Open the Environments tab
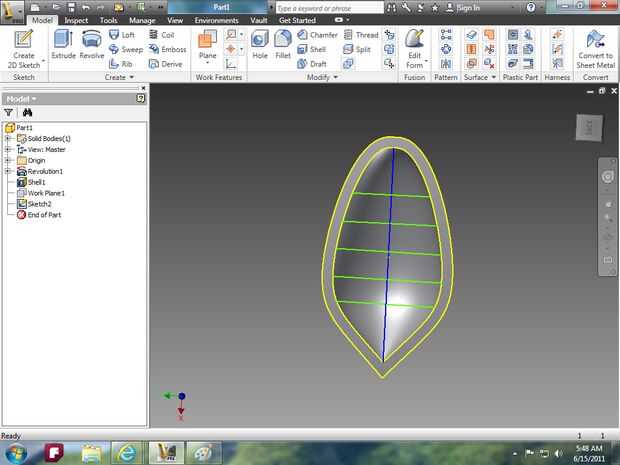 (x=216, y=20)
